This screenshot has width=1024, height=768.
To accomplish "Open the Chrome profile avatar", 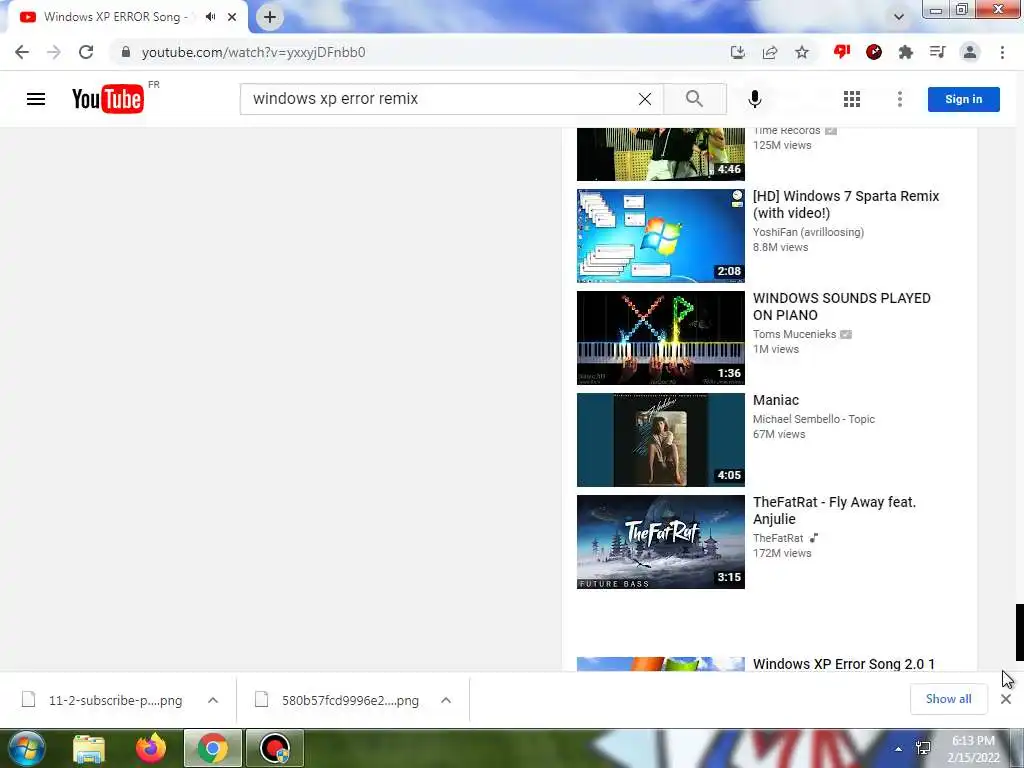I will [x=970, y=52].
